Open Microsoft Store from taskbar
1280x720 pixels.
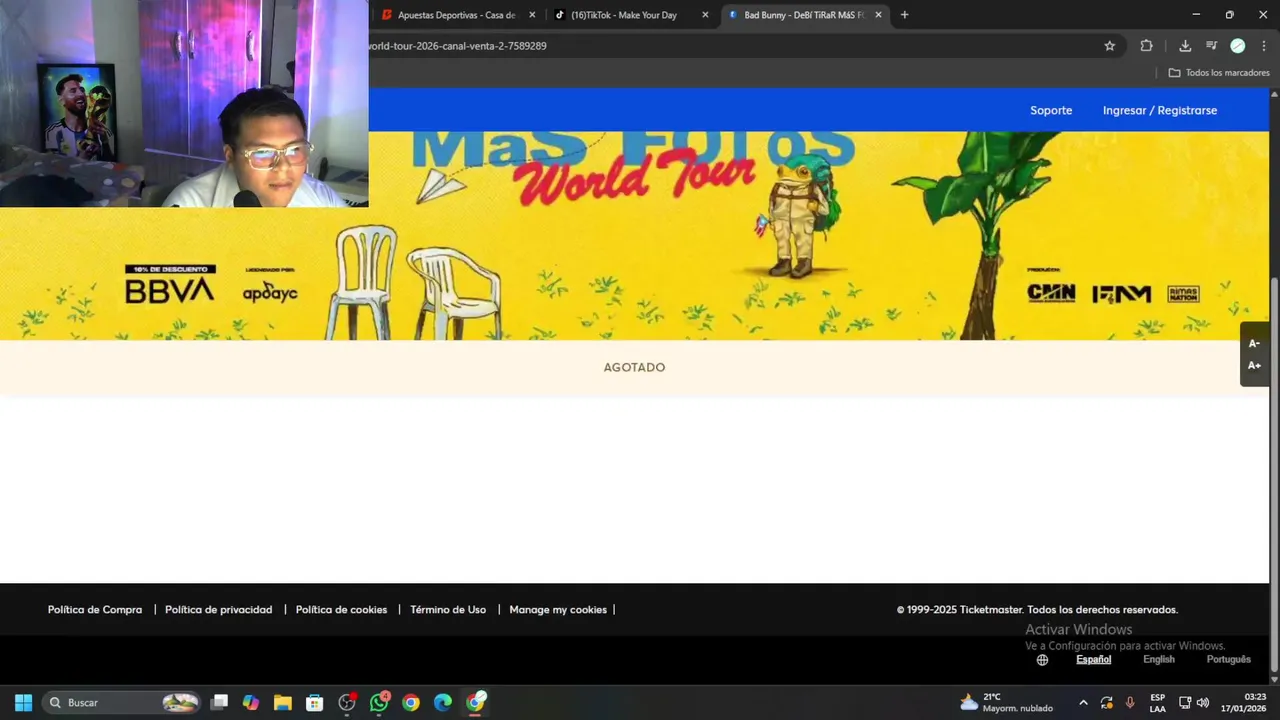click(x=315, y=703)
